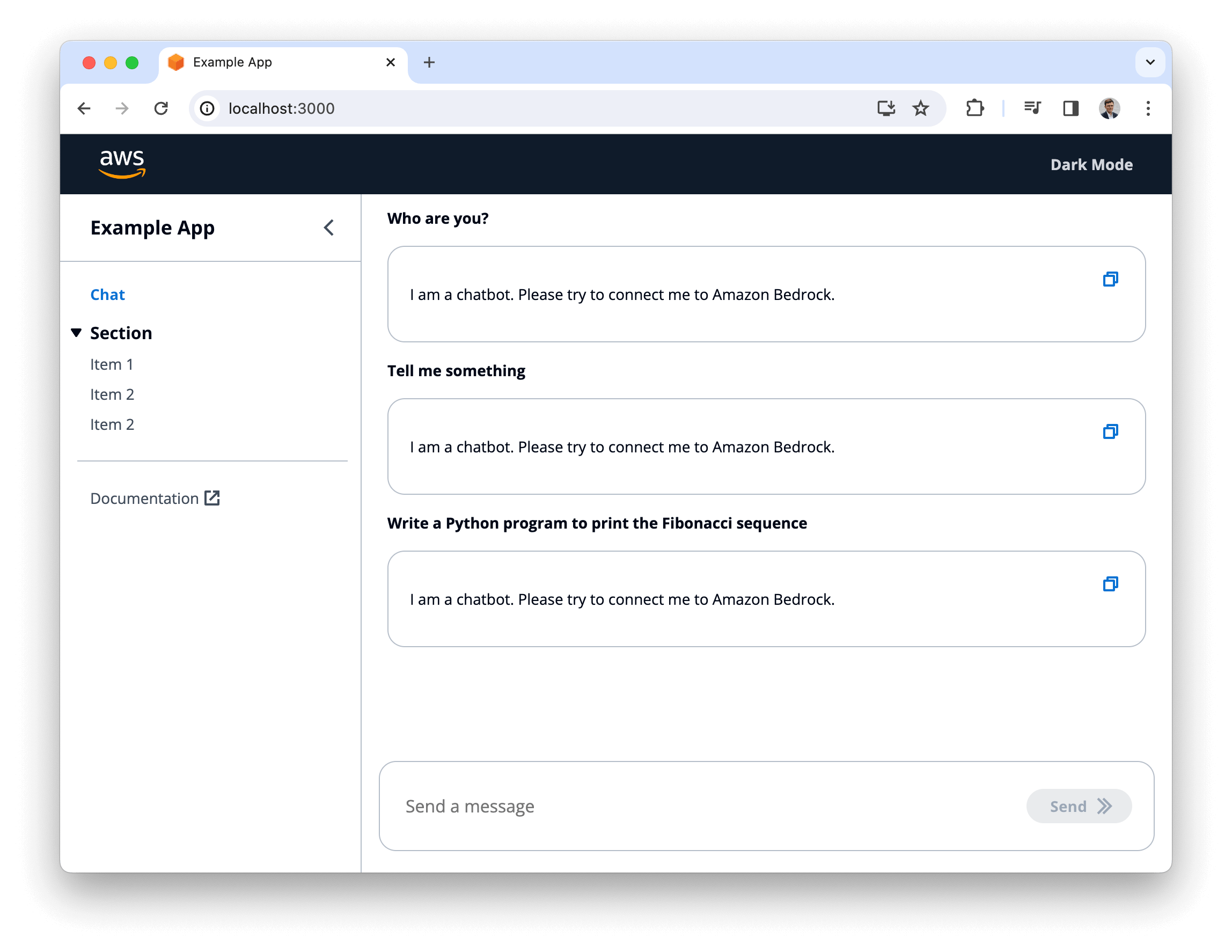The height and width of the screenshot is (952, 1232).
Task: Toggle Dark Mode
Action: coord(1091,165)
